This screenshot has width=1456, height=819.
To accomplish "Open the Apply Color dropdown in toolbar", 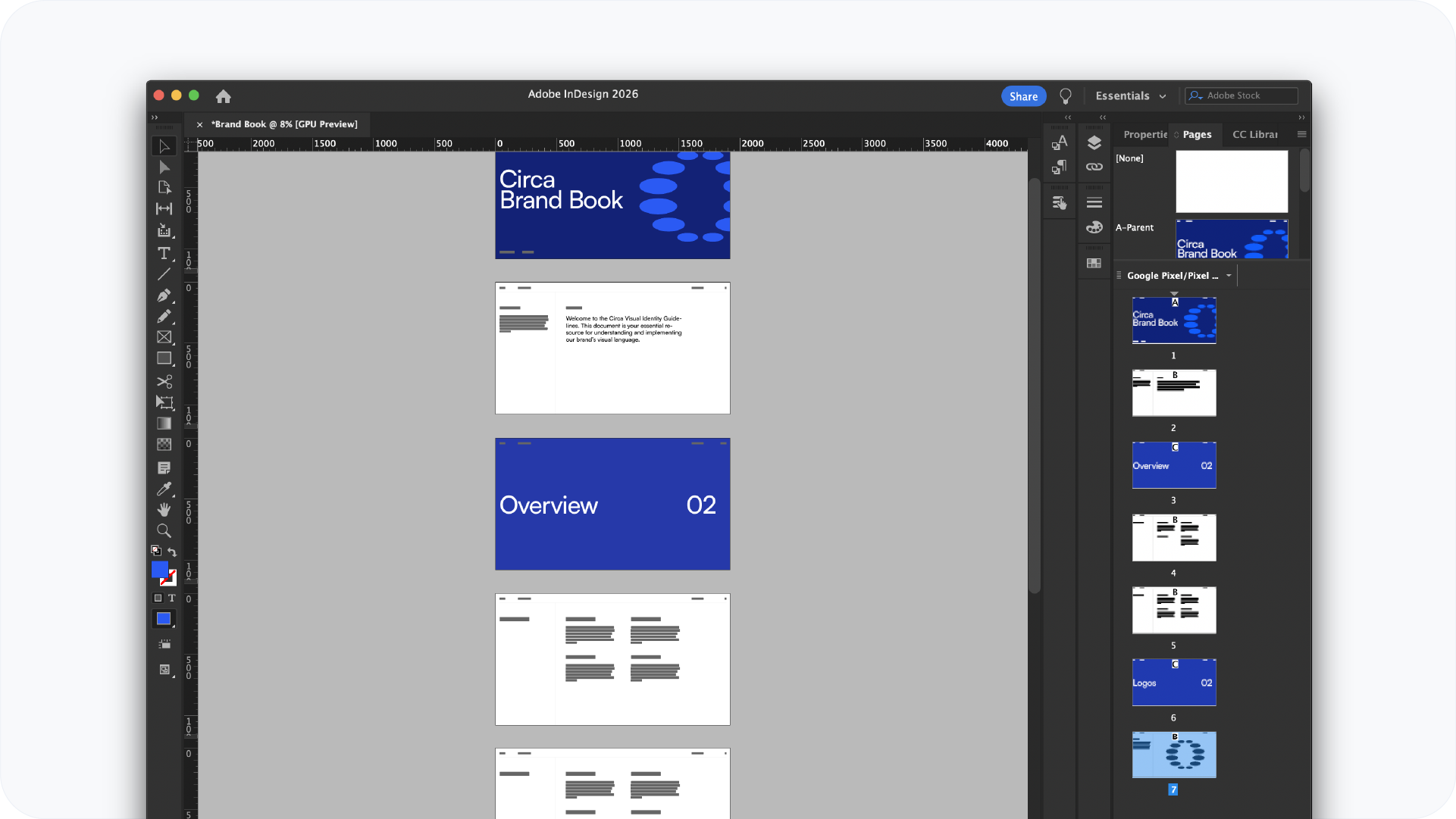I will tap(164, 619).
